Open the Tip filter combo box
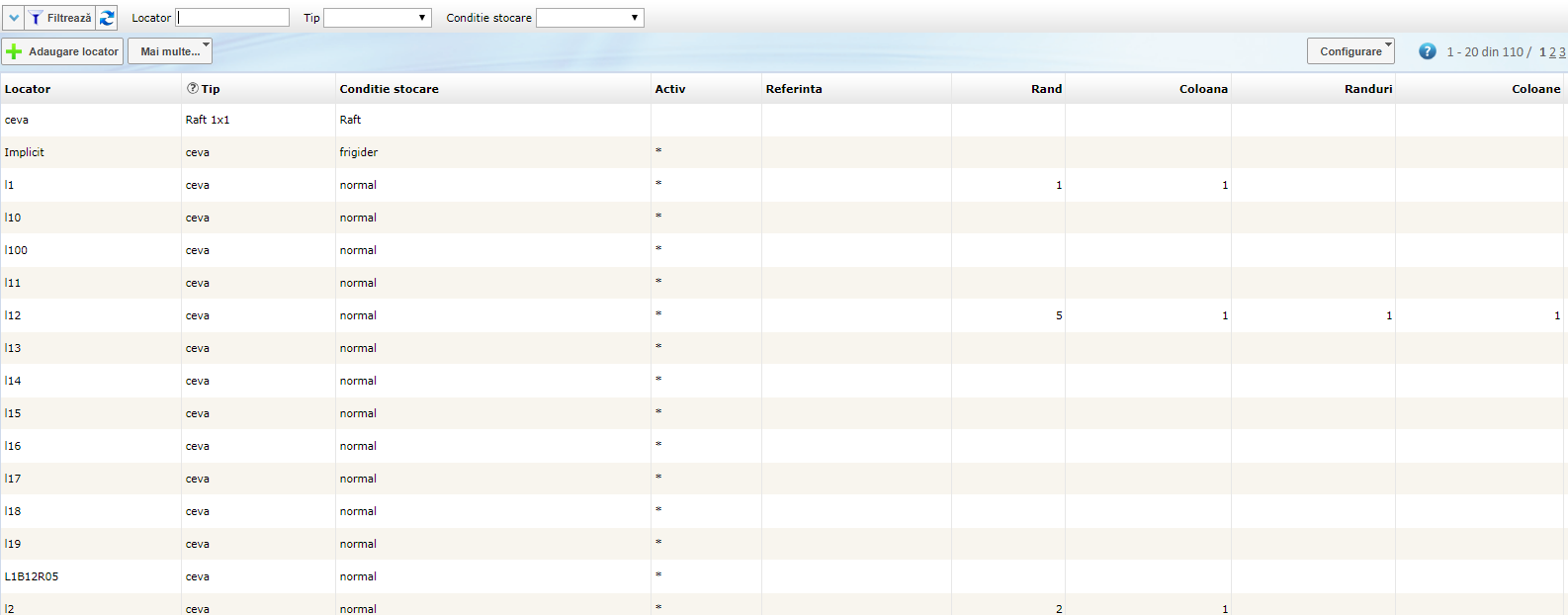 coord(377,18)
